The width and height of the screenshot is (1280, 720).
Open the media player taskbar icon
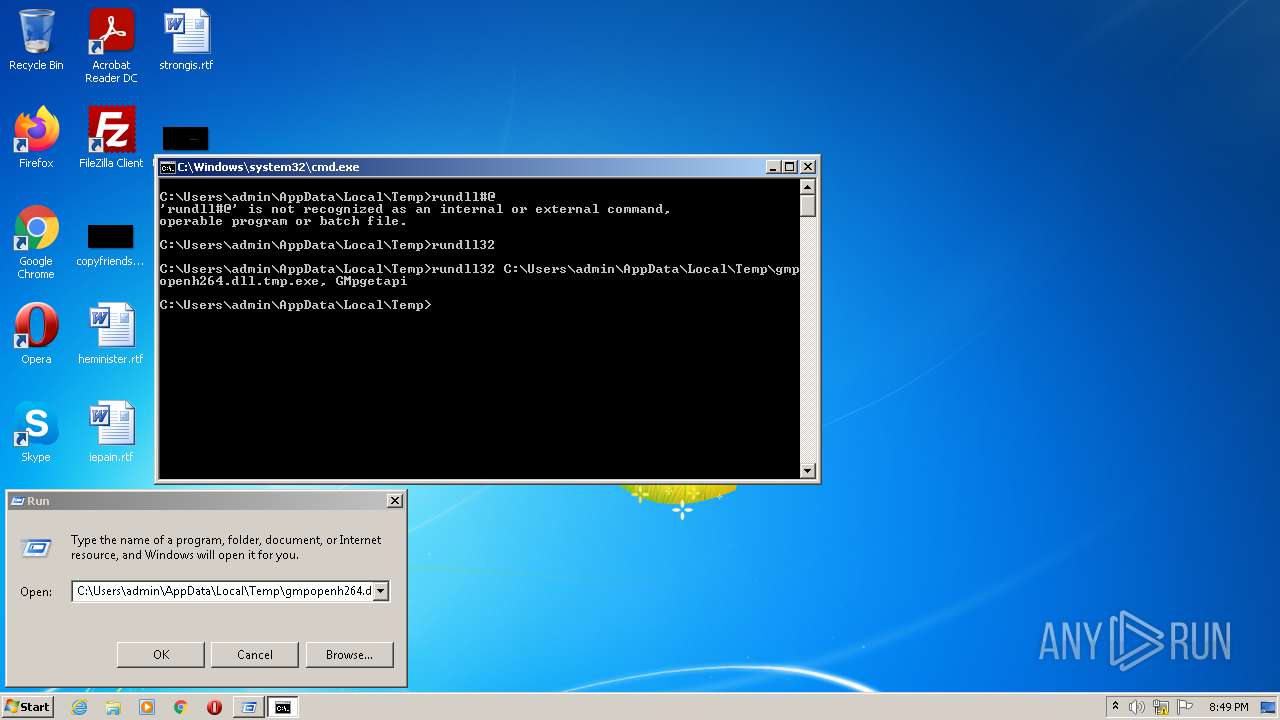point(147,707)
